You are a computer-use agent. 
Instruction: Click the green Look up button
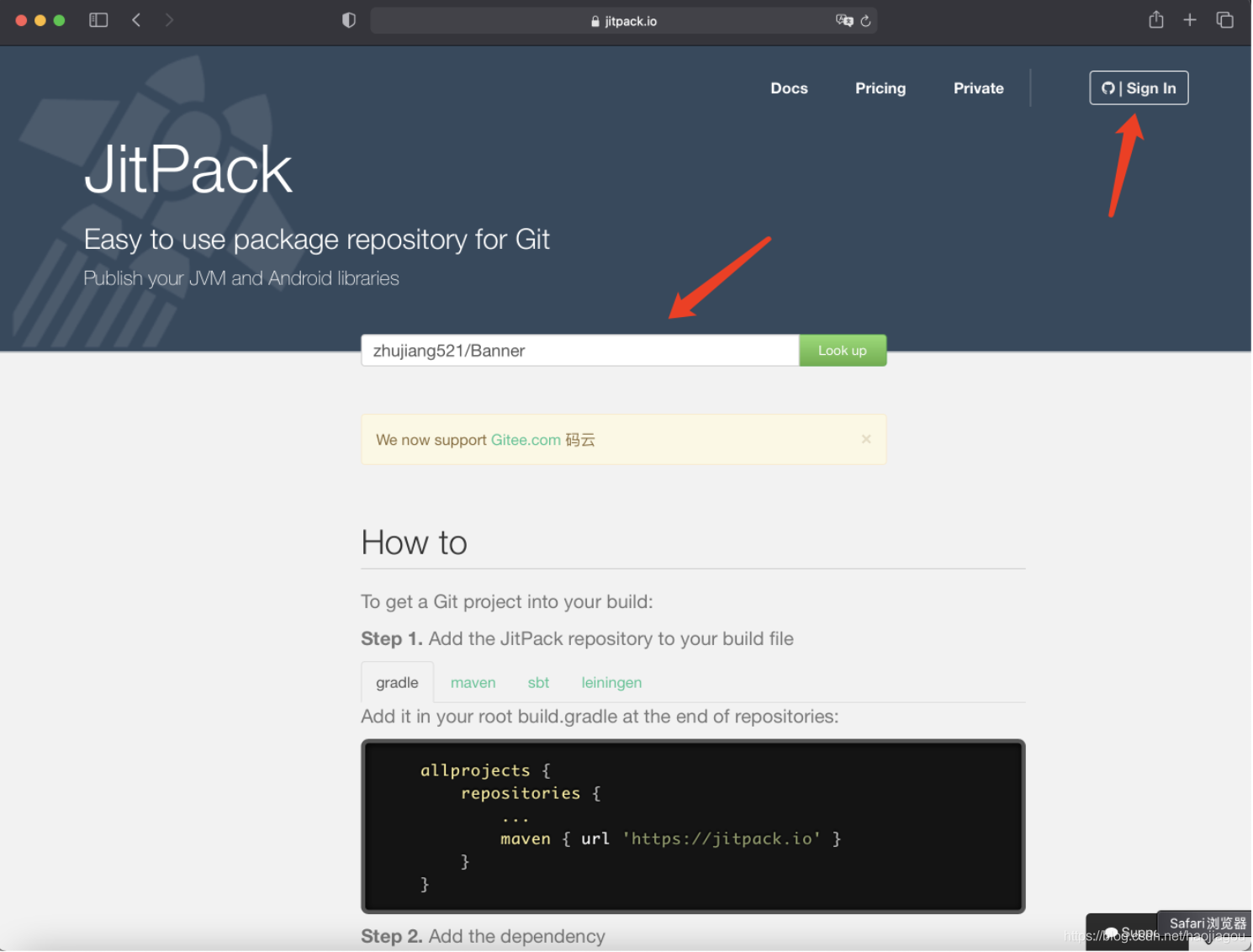click(843, 351)
